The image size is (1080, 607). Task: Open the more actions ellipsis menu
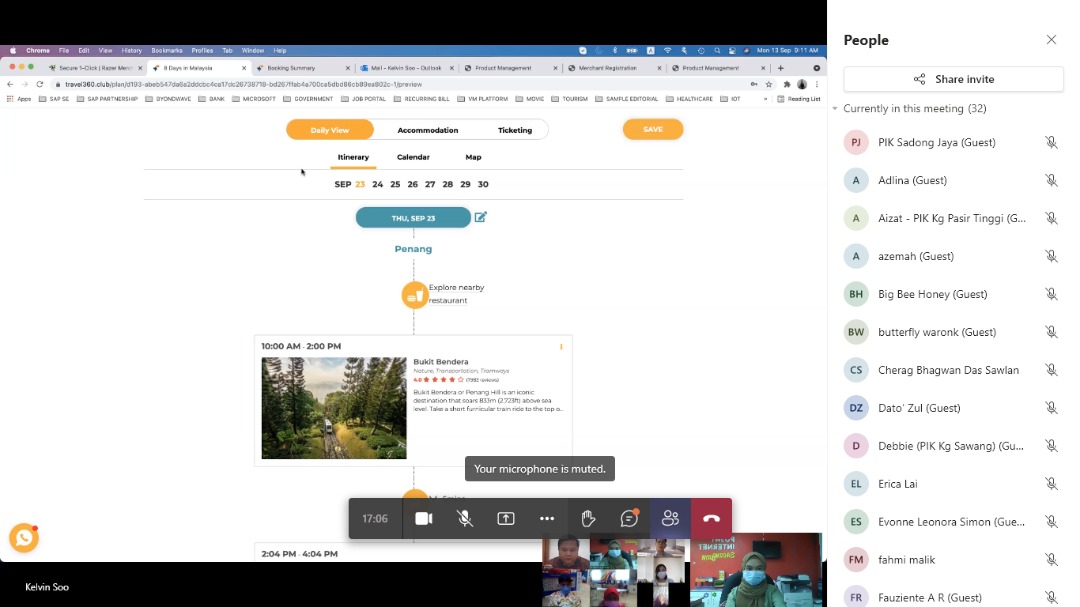tap(547, 518)
